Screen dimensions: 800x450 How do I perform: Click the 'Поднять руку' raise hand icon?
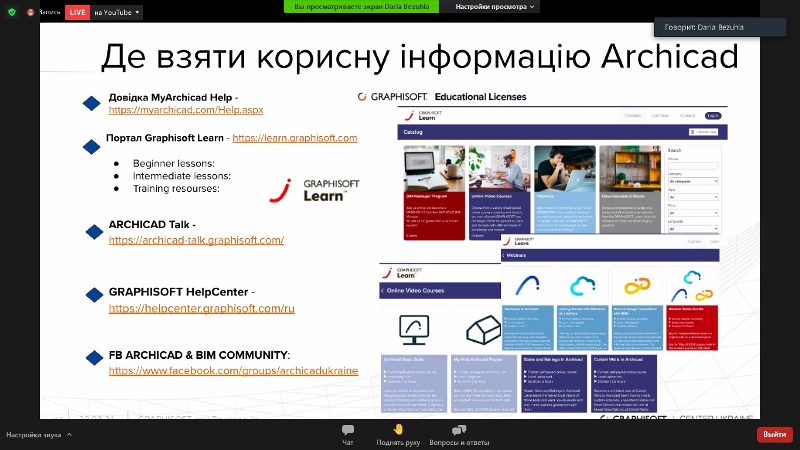tap(398, 430)
